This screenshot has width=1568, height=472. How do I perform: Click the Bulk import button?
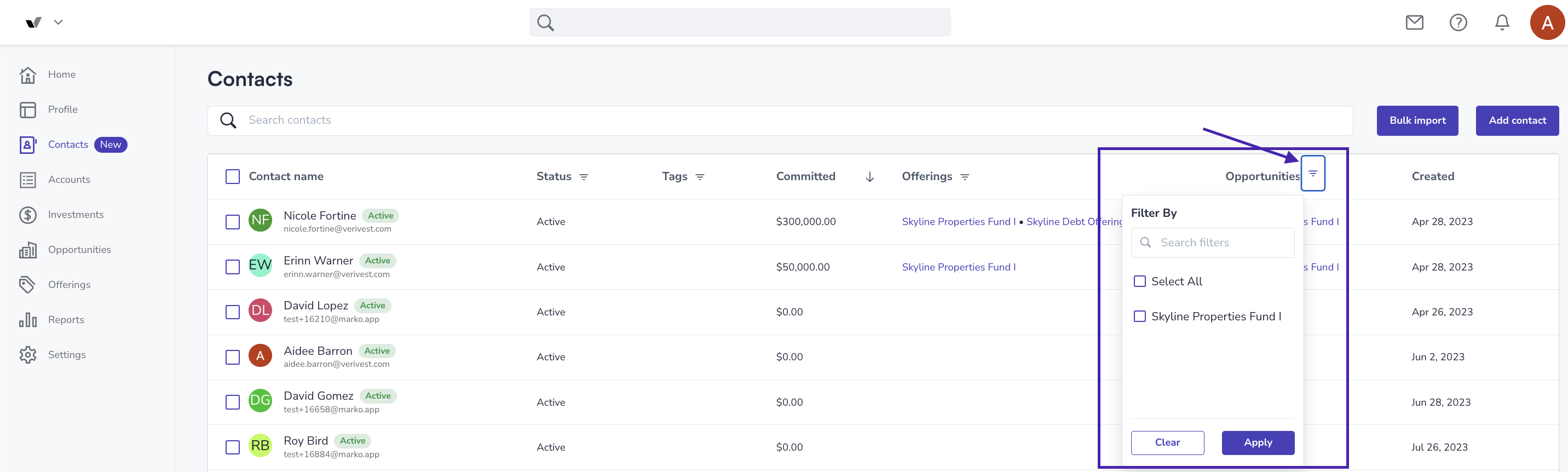(1417, 120)
